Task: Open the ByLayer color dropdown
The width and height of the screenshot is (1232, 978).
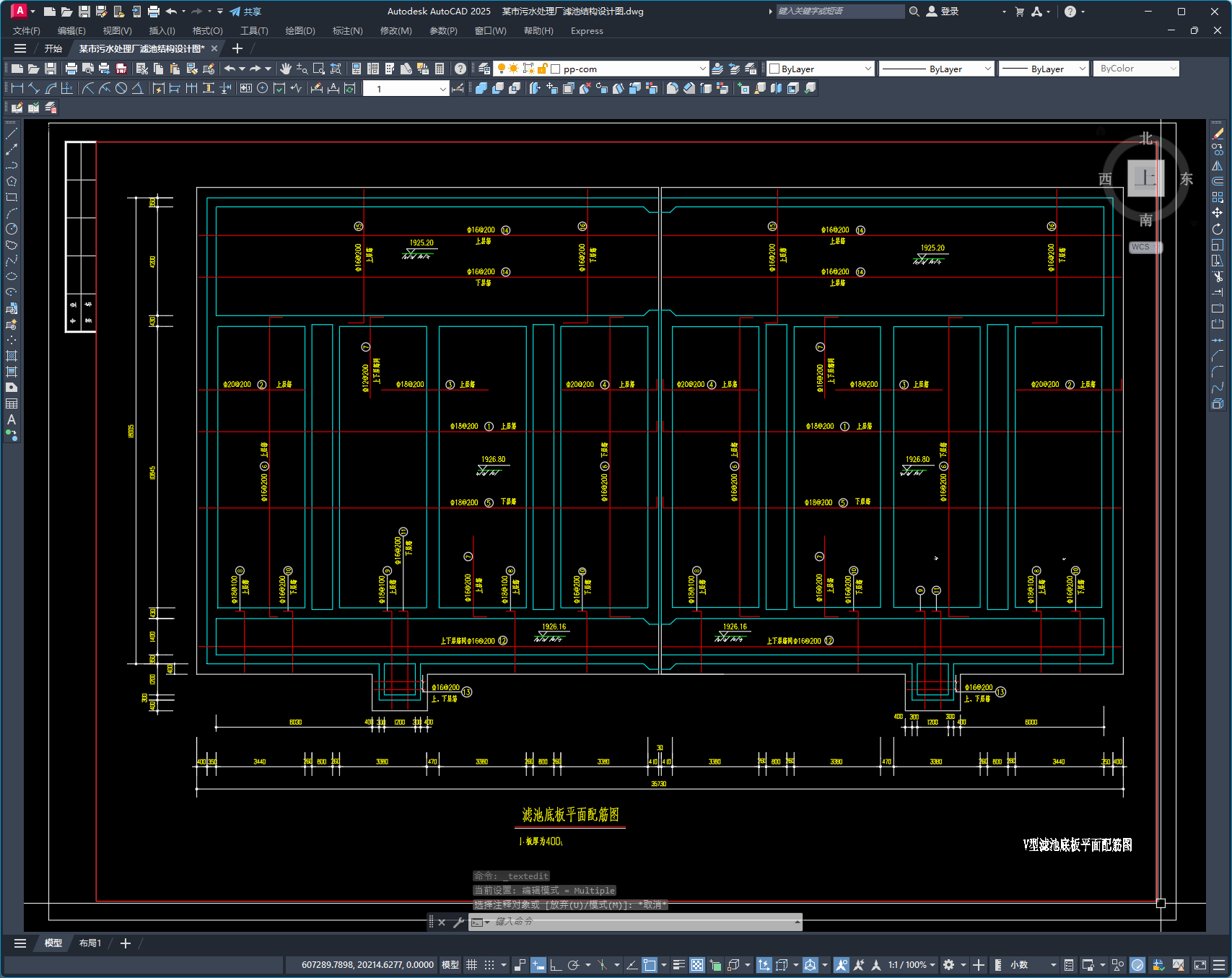Action: click(868, 69)
